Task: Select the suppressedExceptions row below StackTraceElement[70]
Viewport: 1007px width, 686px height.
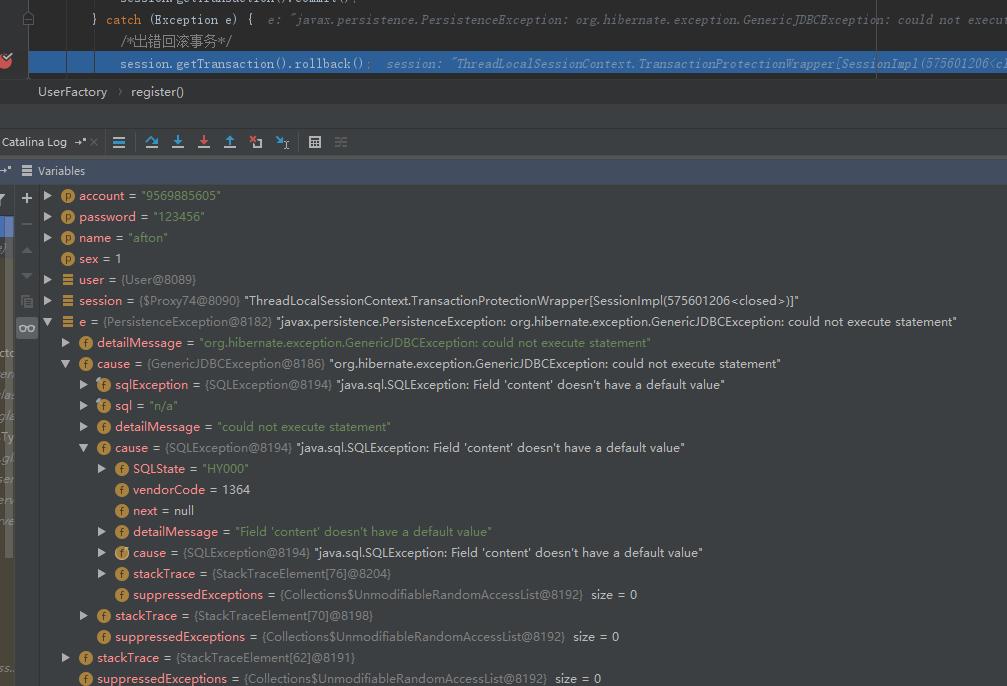Action: [523, 637]
